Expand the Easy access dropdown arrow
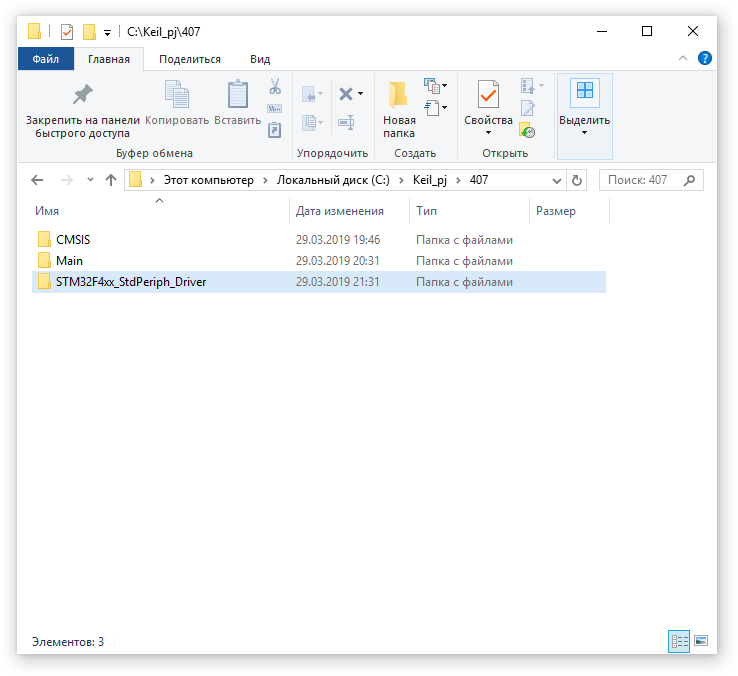 pos(444,108)
